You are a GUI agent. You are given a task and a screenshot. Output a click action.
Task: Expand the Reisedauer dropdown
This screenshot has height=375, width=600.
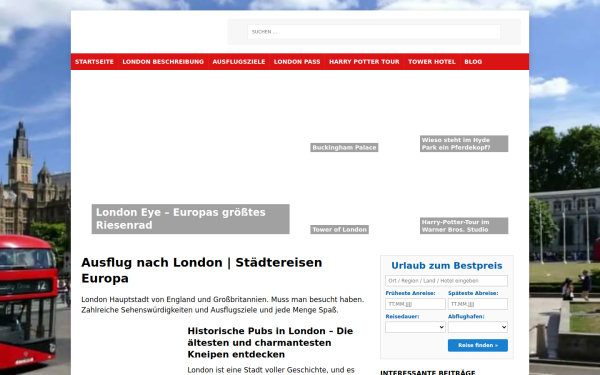tap(415, 327)
